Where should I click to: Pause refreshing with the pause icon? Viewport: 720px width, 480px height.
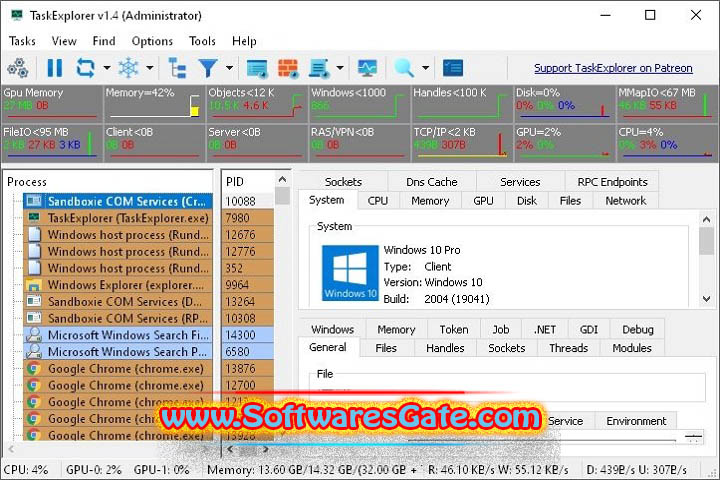coord(55,68)
